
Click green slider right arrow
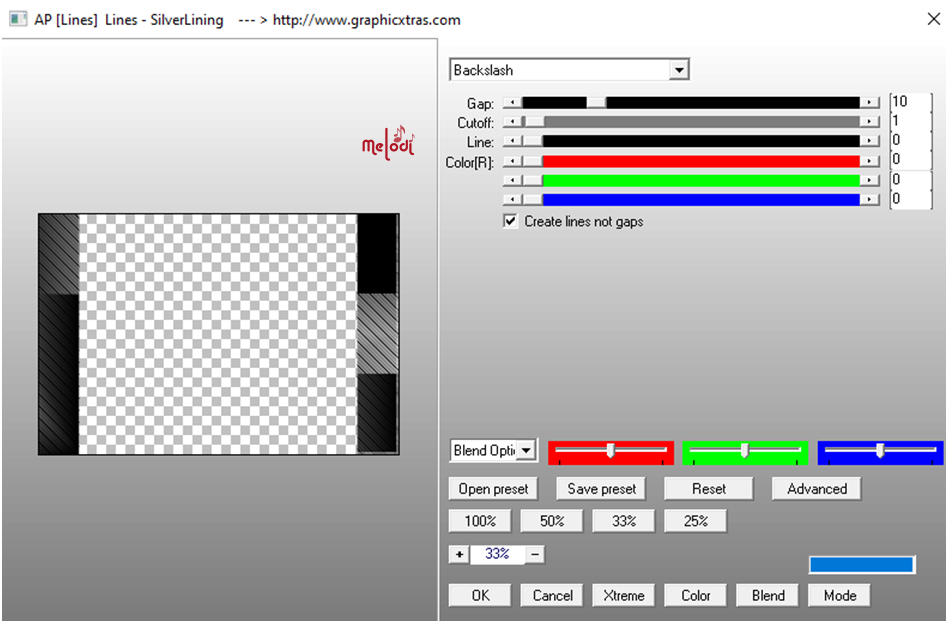[869, 180]
